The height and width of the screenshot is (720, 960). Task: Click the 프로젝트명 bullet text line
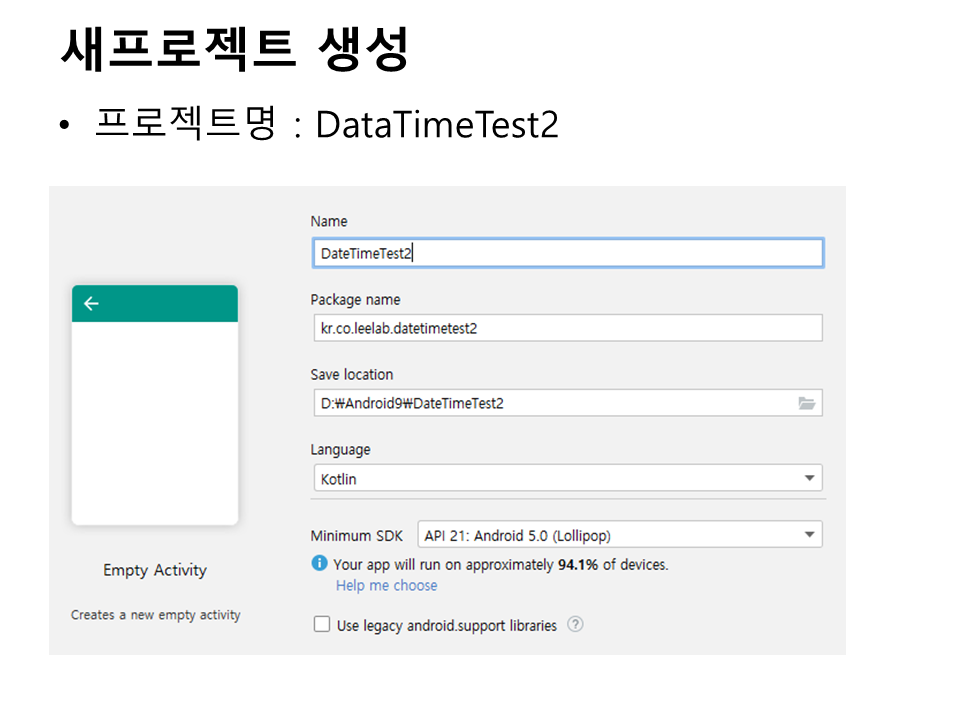[x=325, y=125]
